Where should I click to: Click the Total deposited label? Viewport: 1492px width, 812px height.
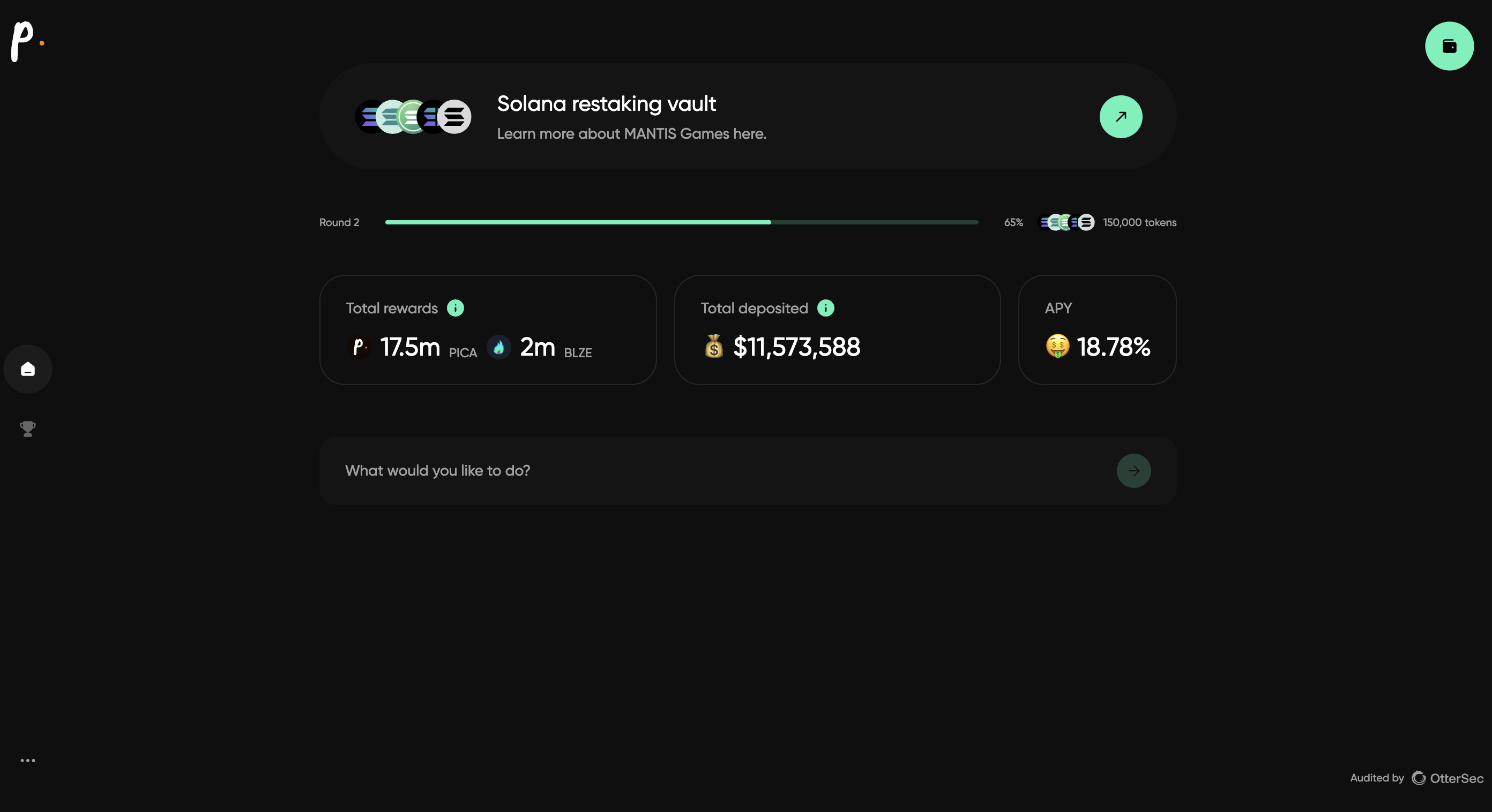tap(754, 309)
